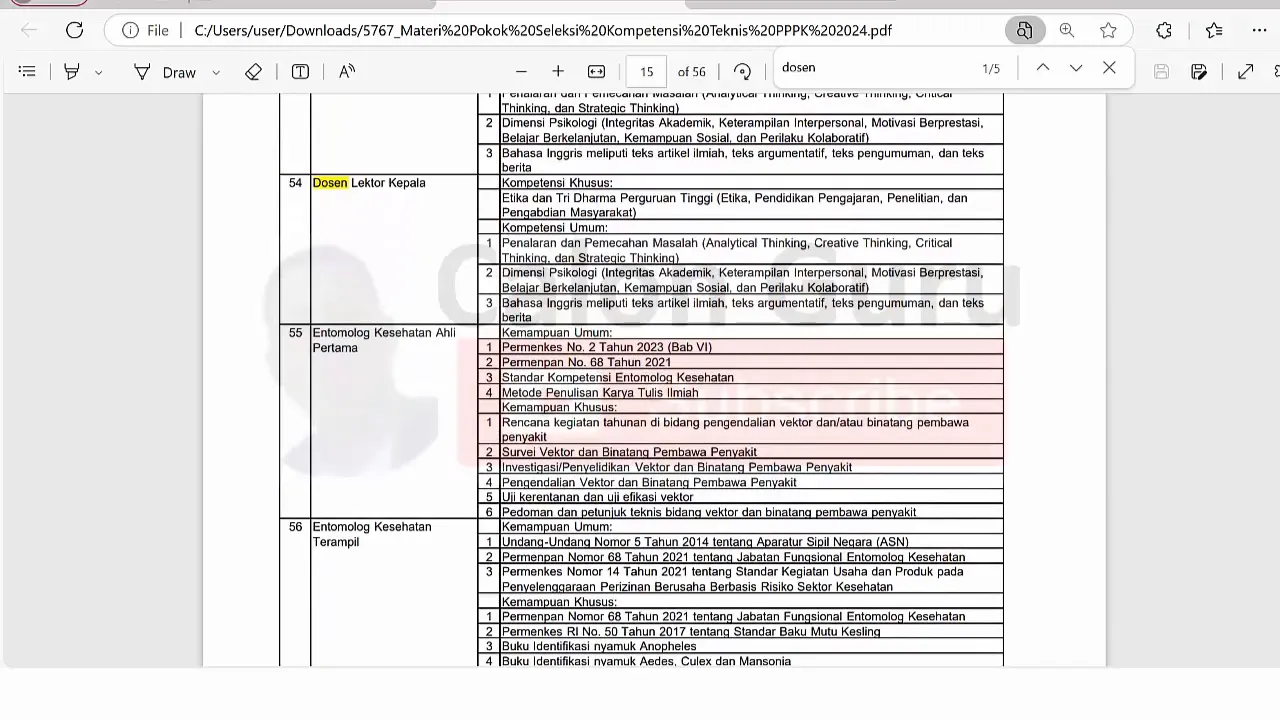Open browser Extensions puzzle icon
Screen dimensions: 1280x720
(x=1164, y=30)
